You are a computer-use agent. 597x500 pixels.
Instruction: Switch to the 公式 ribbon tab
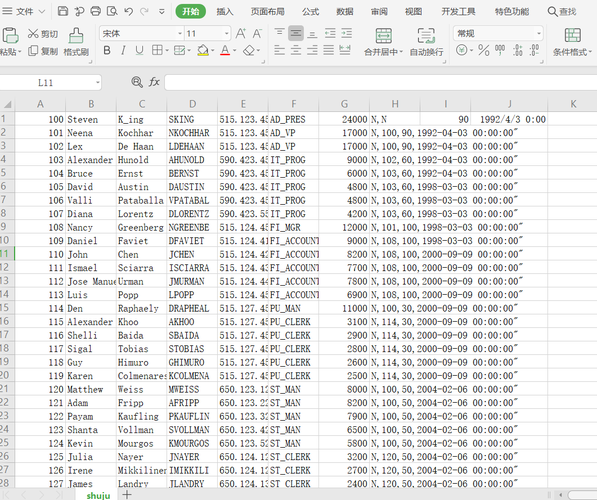tap(310, 11)
